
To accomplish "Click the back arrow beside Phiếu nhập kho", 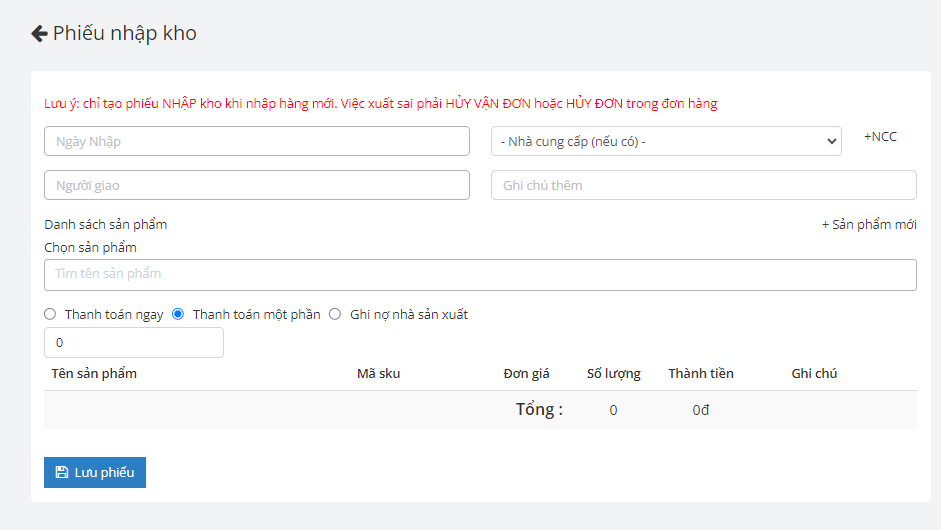I will [x=39, y=34].
